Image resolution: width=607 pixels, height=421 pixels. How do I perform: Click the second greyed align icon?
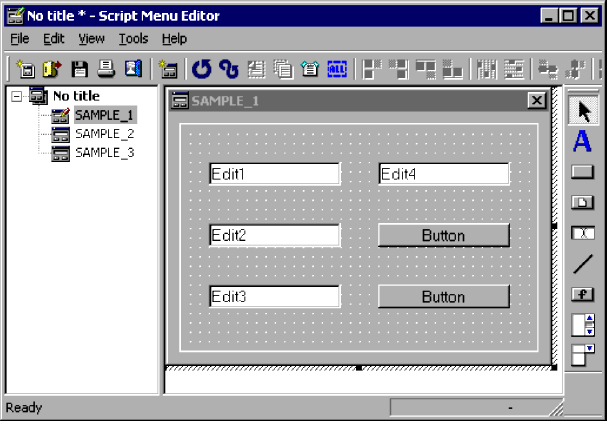point(399,69)
